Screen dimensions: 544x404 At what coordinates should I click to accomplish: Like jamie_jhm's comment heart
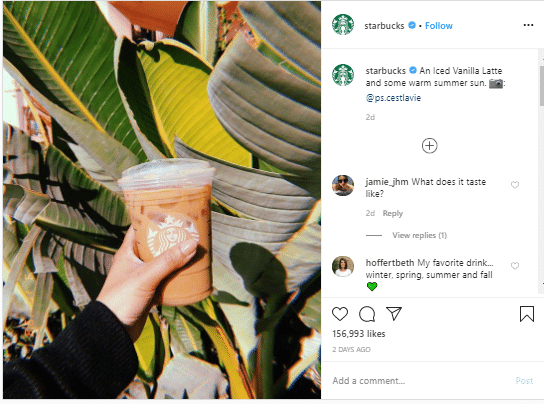[x=515, y=185]
